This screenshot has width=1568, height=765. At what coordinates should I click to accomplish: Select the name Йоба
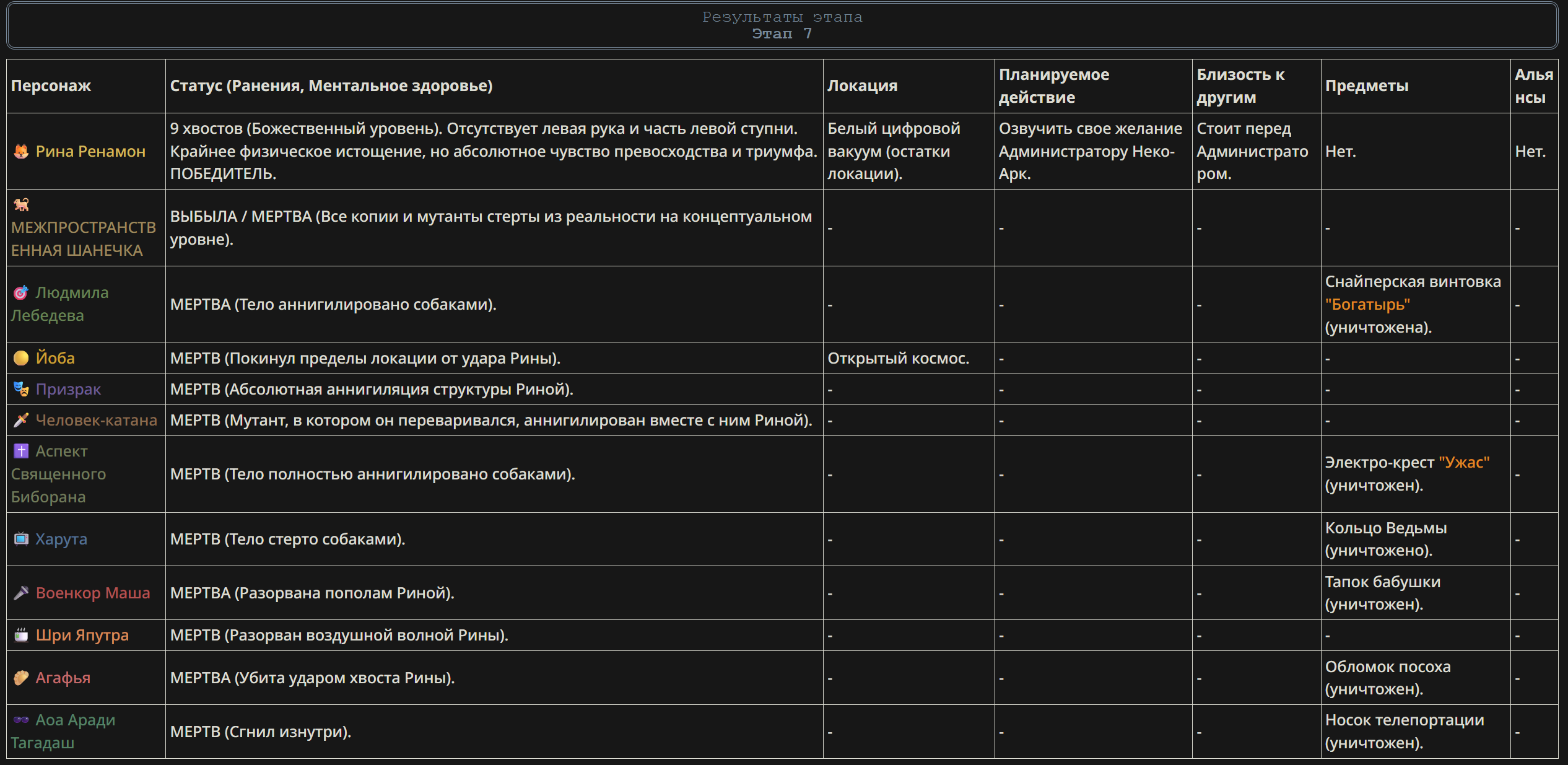pyautogui.click(x=55, y=358)
